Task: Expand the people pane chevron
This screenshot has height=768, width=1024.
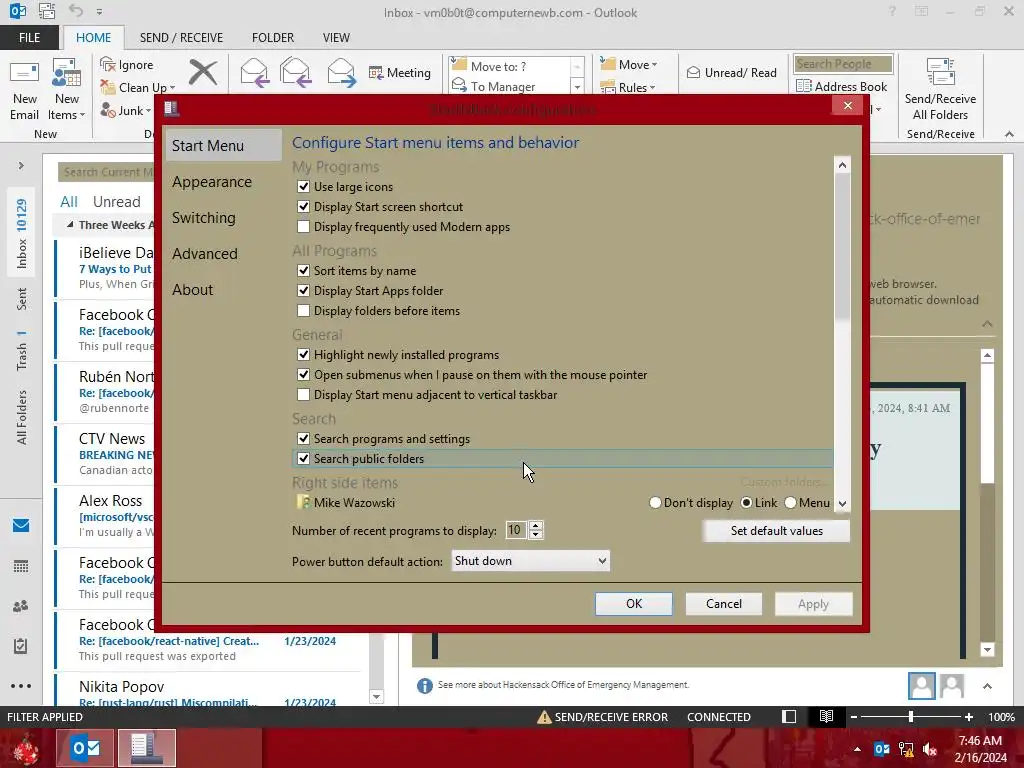Action: 987,686
